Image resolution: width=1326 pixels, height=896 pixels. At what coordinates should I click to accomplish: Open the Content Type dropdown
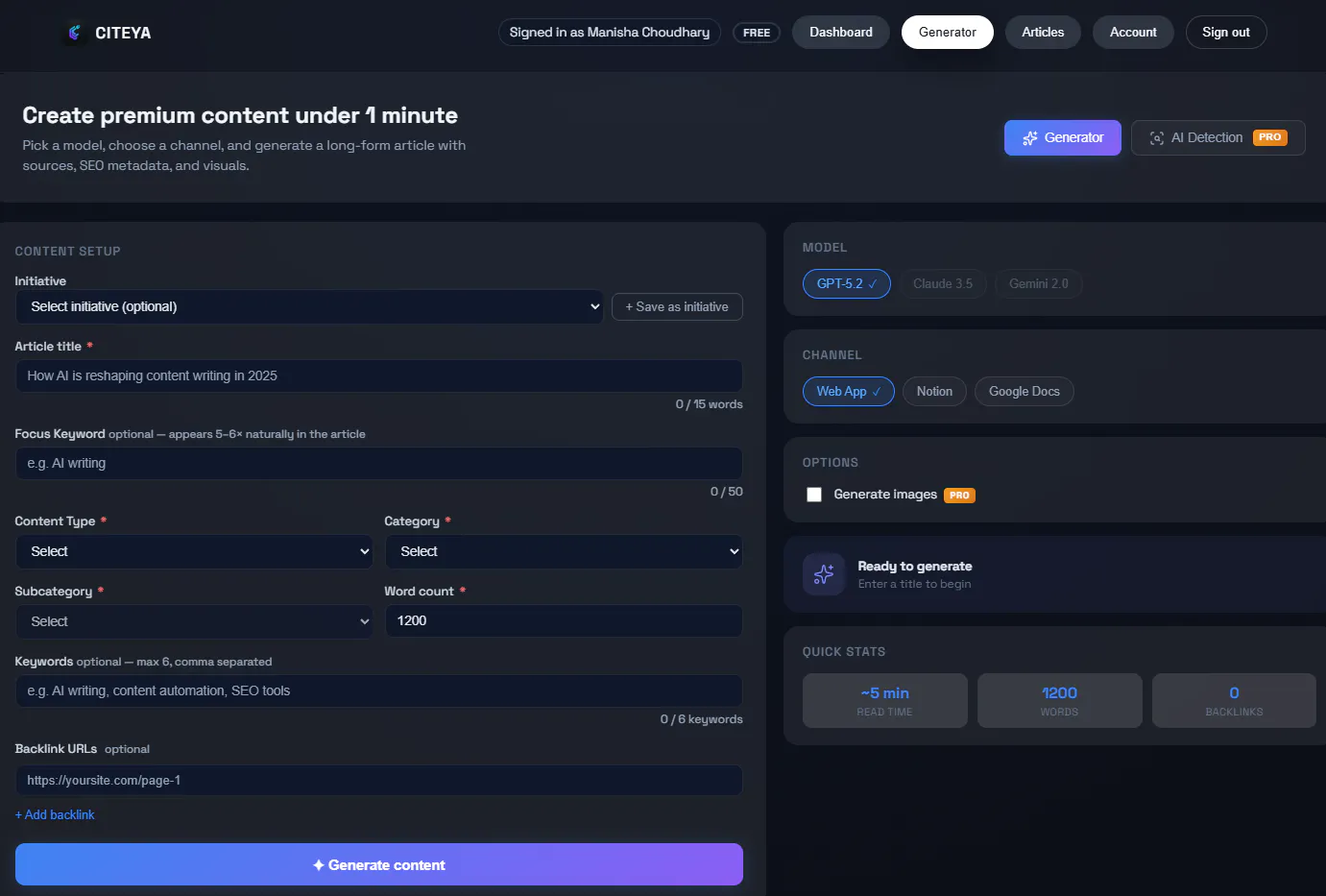tap(194, 552)
